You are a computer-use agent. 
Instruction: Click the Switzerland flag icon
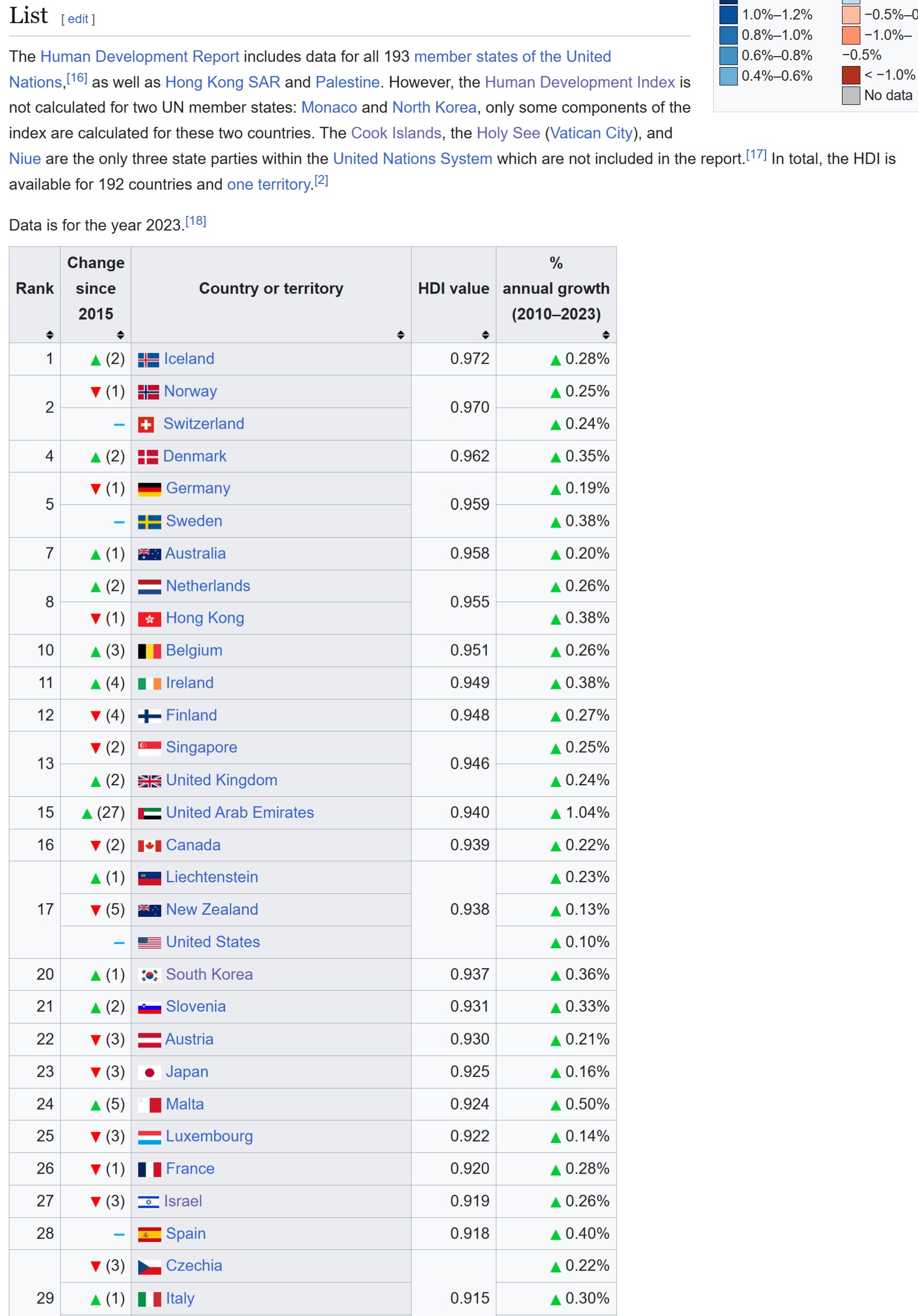[x=146, y=425]
